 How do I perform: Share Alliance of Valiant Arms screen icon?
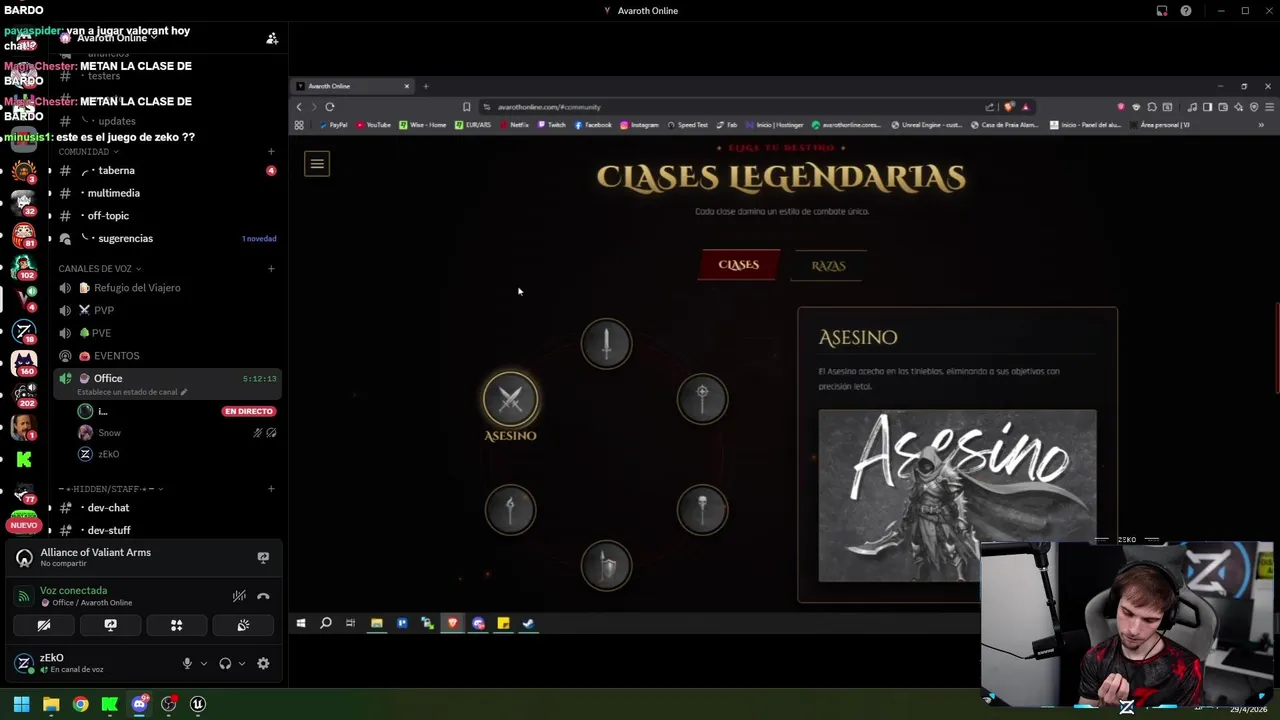[x=263, y=558]
